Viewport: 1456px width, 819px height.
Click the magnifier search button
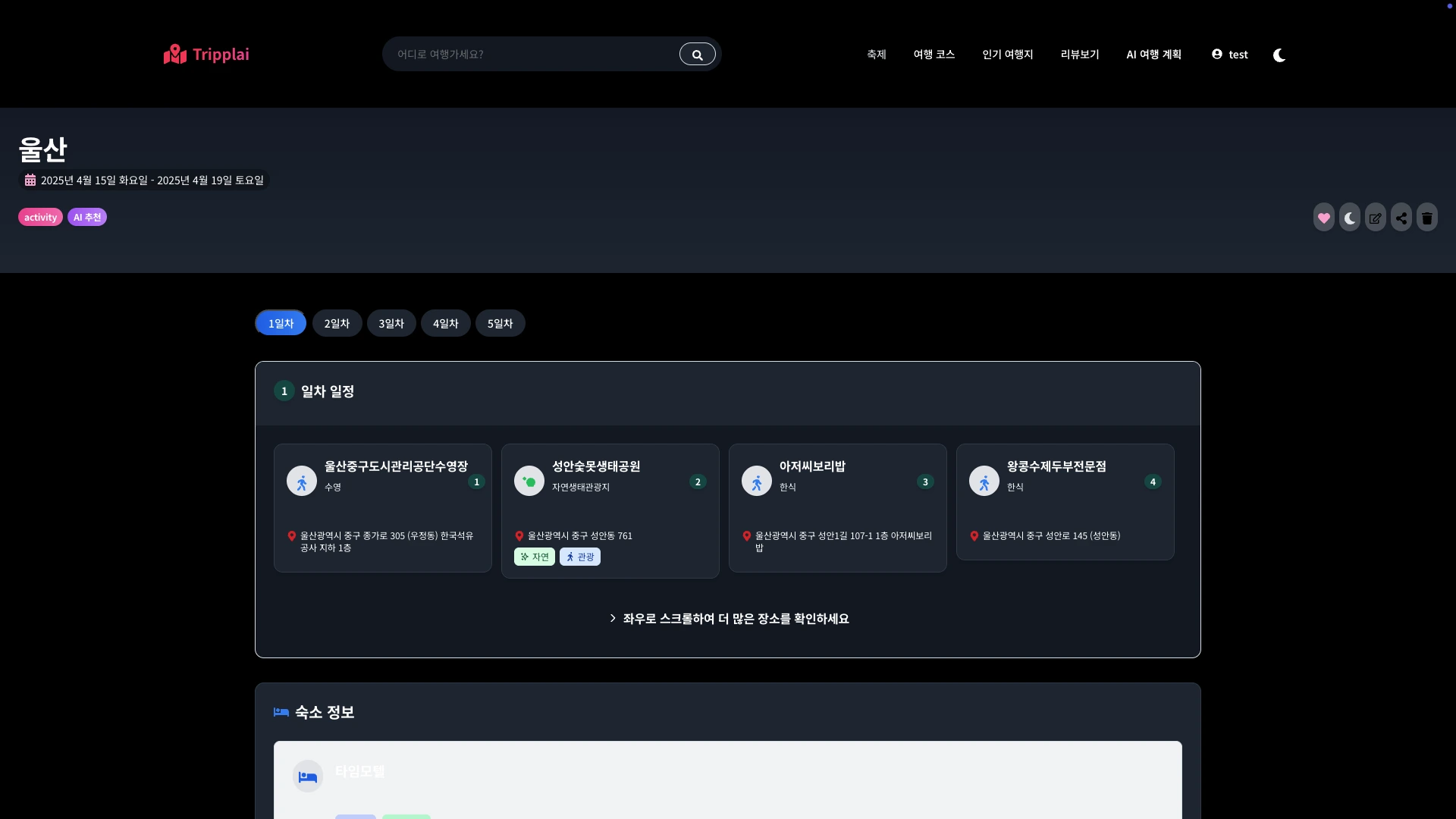point(697,55)
